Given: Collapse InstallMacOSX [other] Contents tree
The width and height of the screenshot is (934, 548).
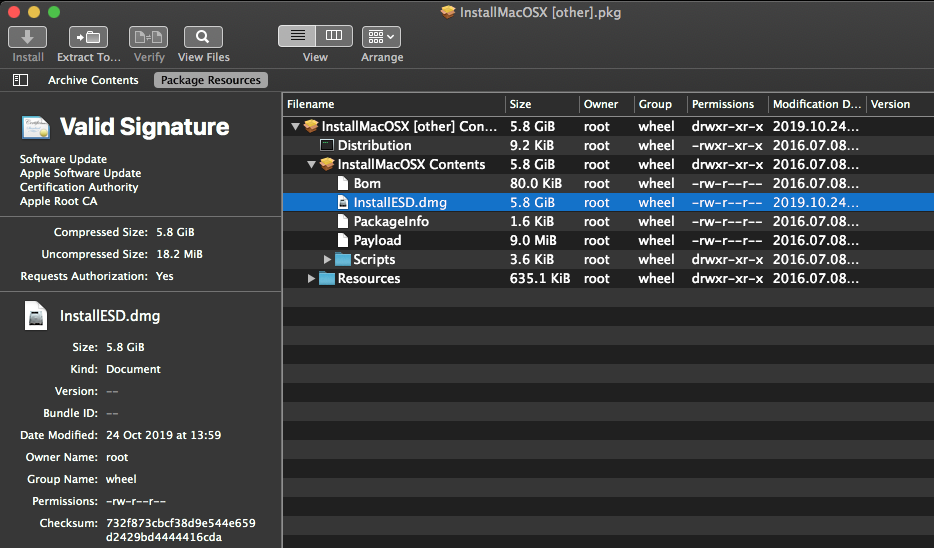Looking at the screenshot, I should (x=295, y=126).
